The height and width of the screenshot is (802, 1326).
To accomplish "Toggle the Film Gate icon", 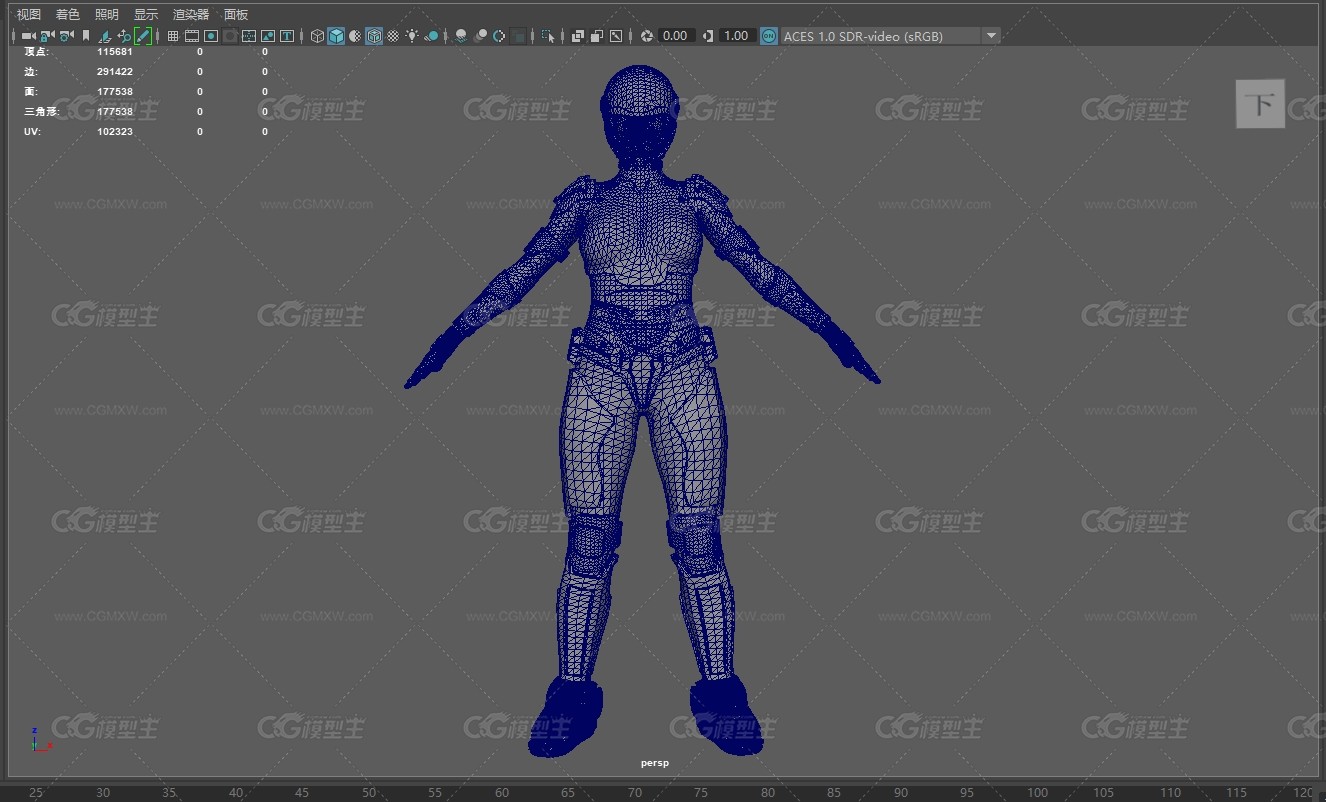I will click(191, 36).
